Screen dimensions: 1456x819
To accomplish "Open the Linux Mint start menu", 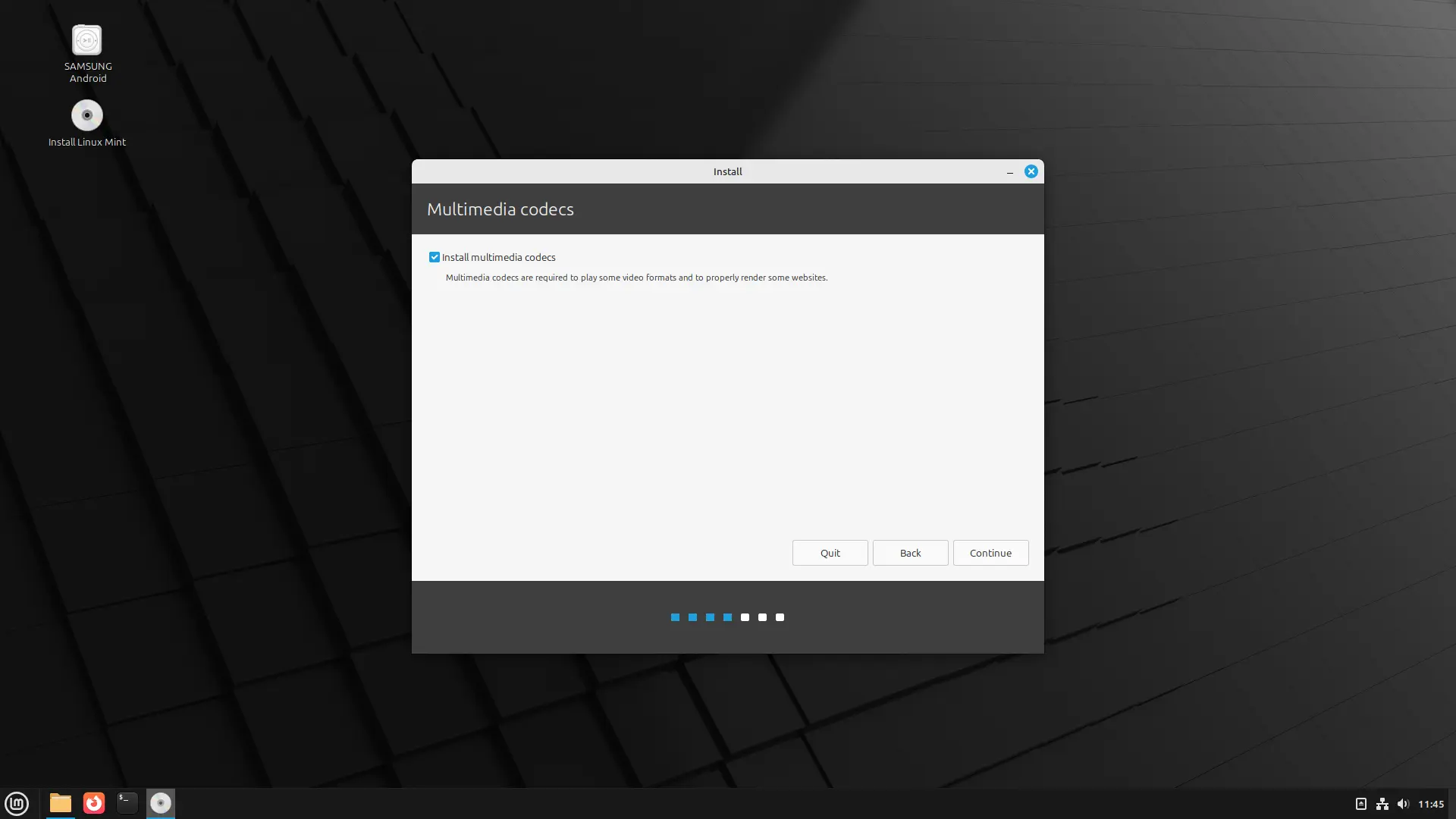I will click(x=17, y=803).
